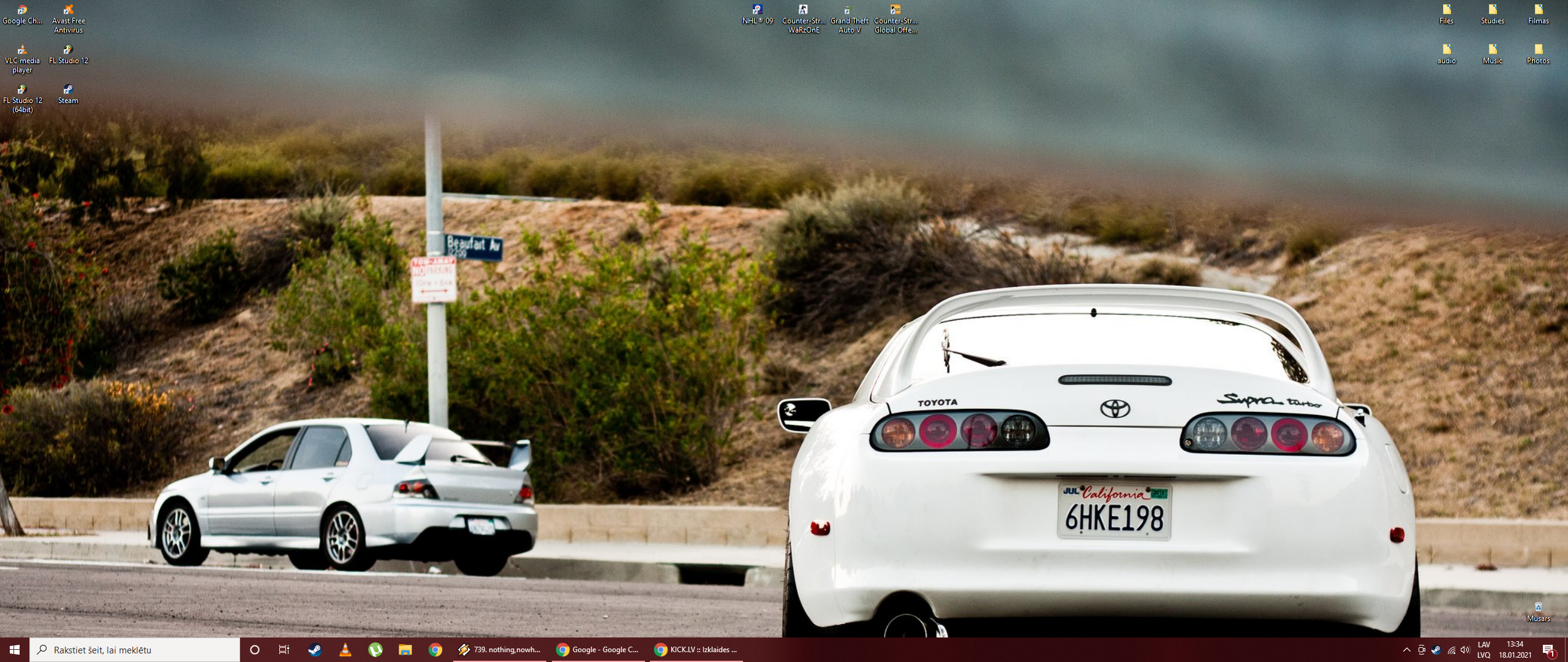Select the Filmas desktop folder
The width and height of the screenshot is (1568, 662).
tap(1538, 15)
